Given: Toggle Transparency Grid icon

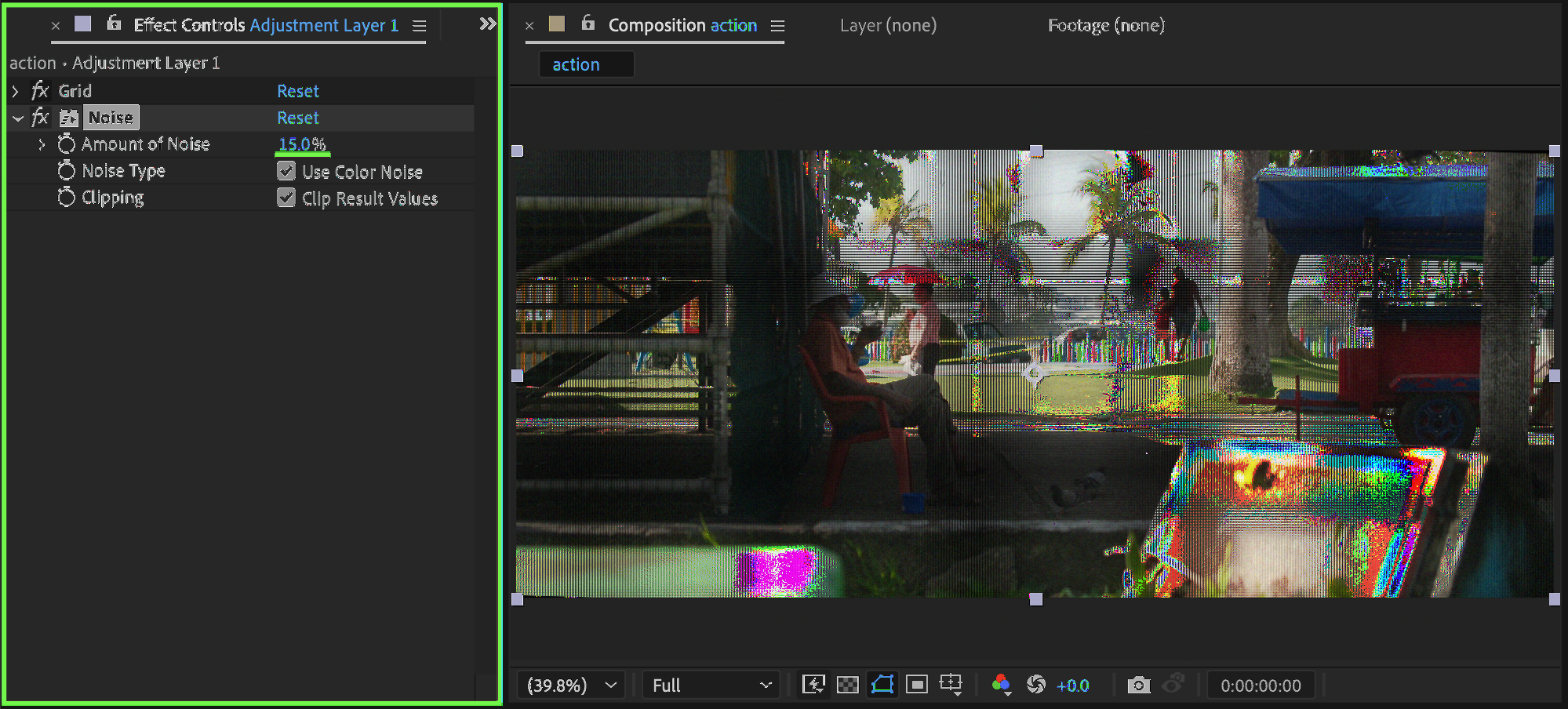Looking at the screenshot, I should click(848, 685).
